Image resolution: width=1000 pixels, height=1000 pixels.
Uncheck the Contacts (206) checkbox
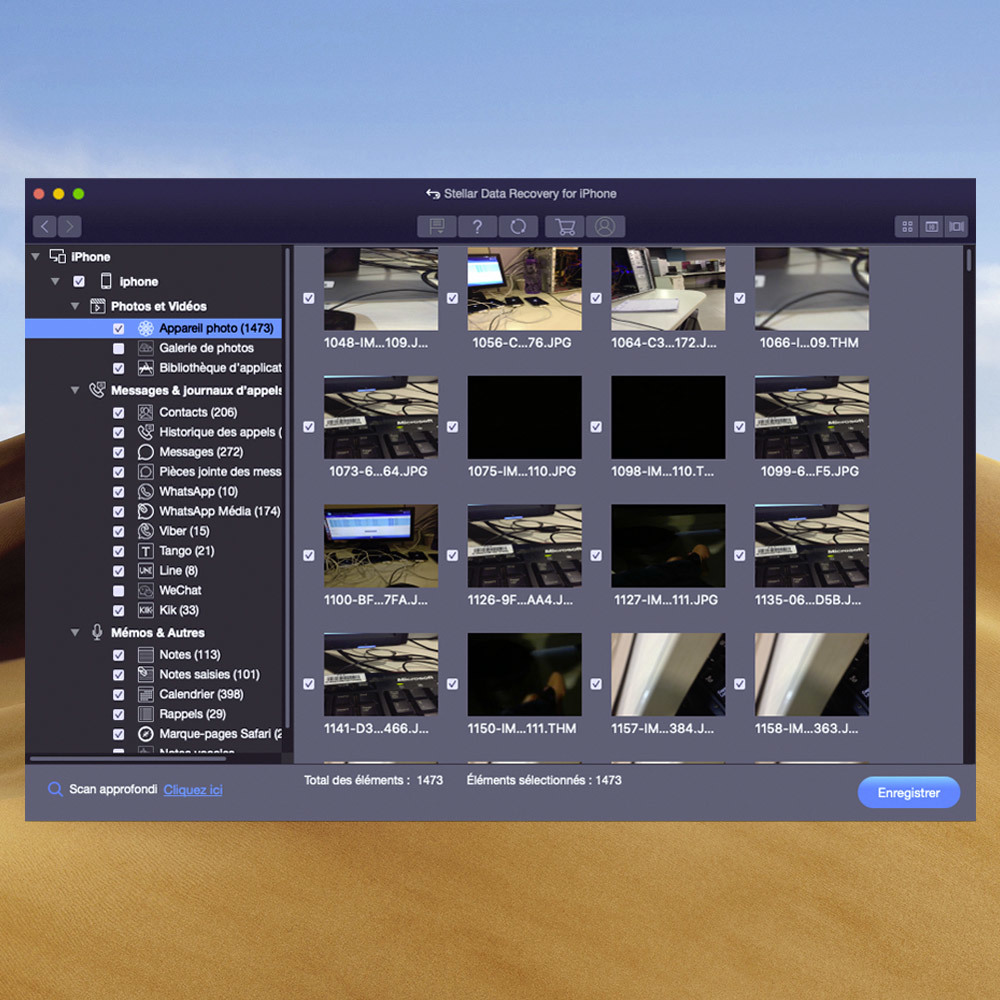119,413
